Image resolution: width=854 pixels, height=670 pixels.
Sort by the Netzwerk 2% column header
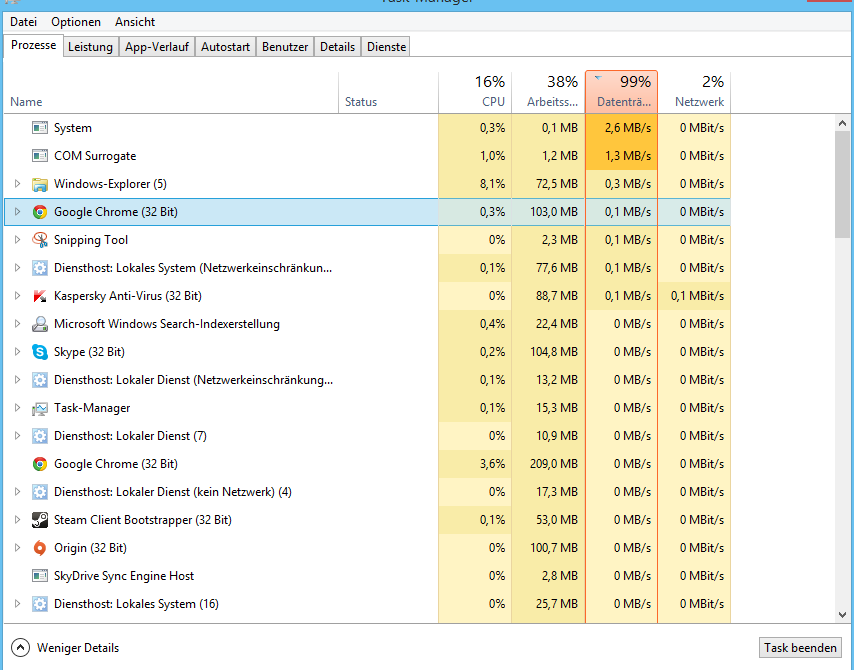pos(694,92)
